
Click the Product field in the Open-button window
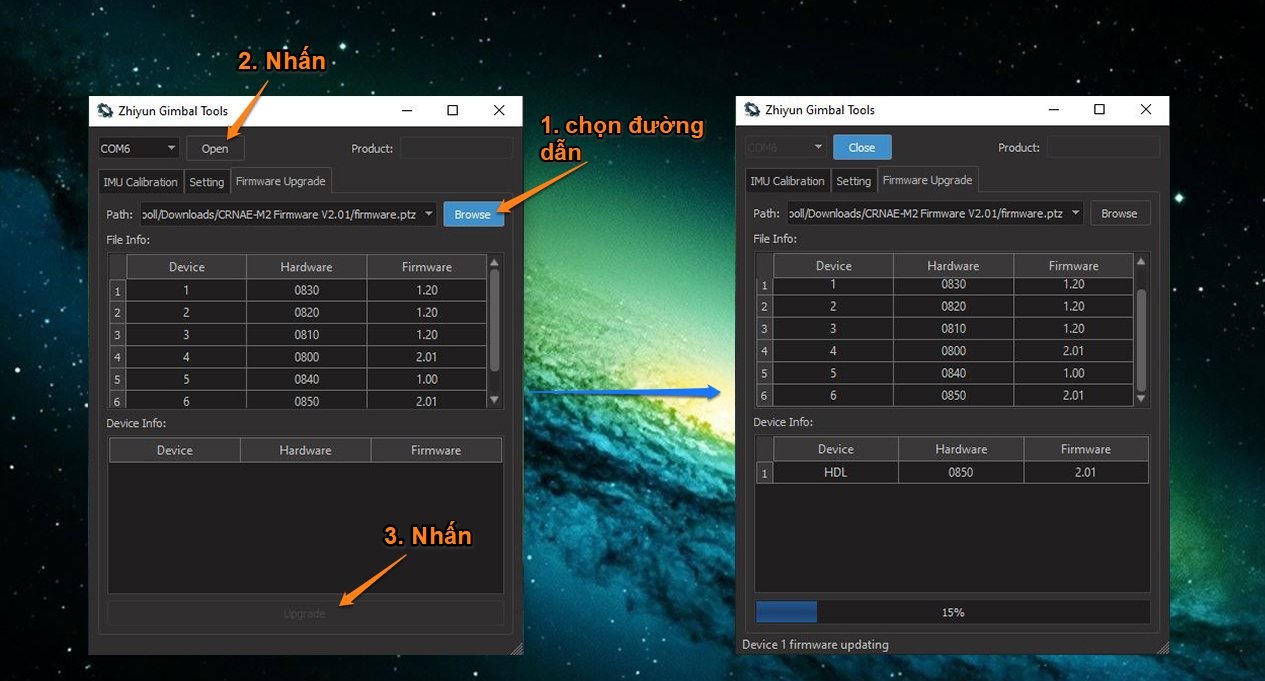(457, 148)
